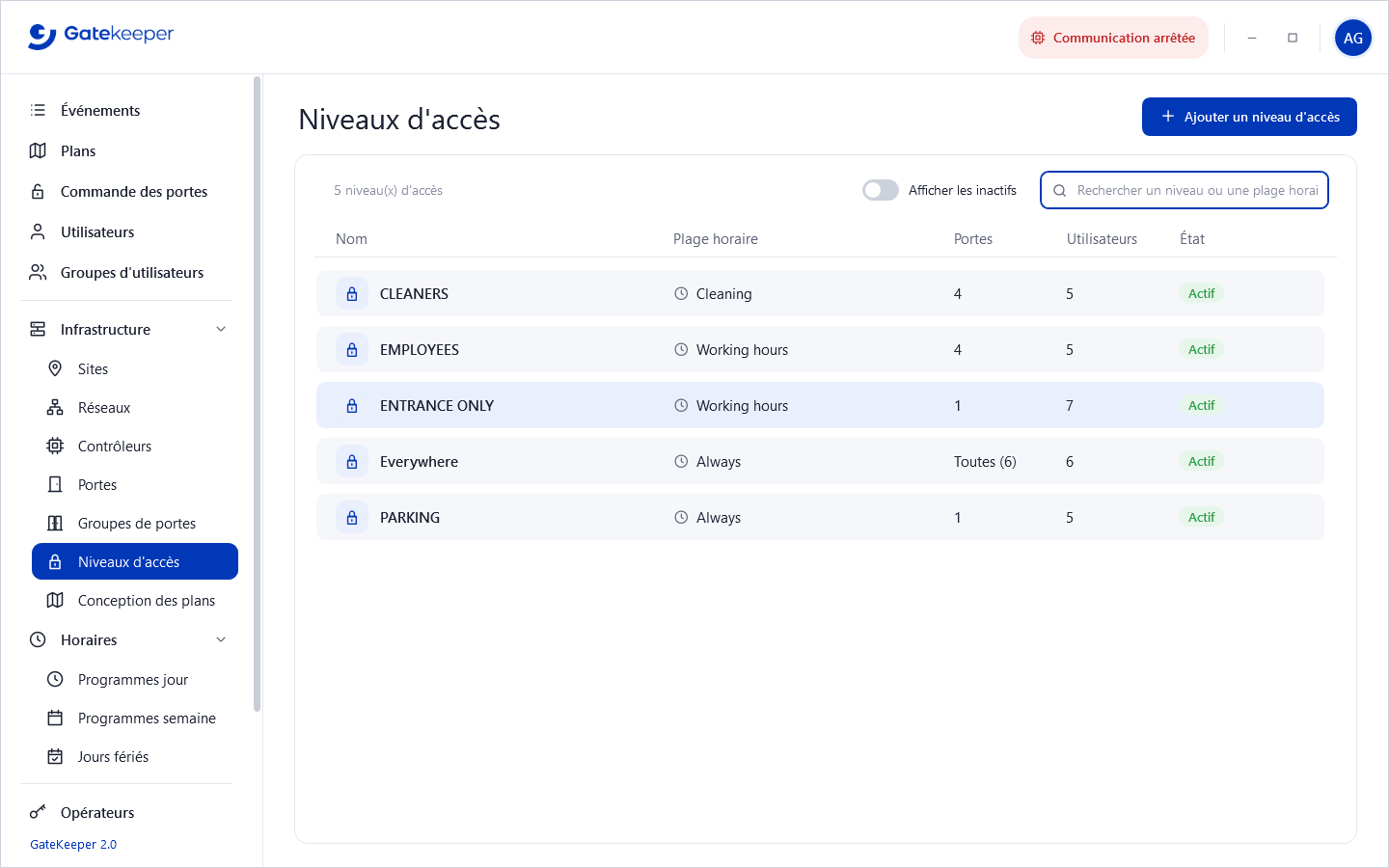Click the État column header
The width and height of the screenshot is (1389, 868).
[x=1192, y=239]
